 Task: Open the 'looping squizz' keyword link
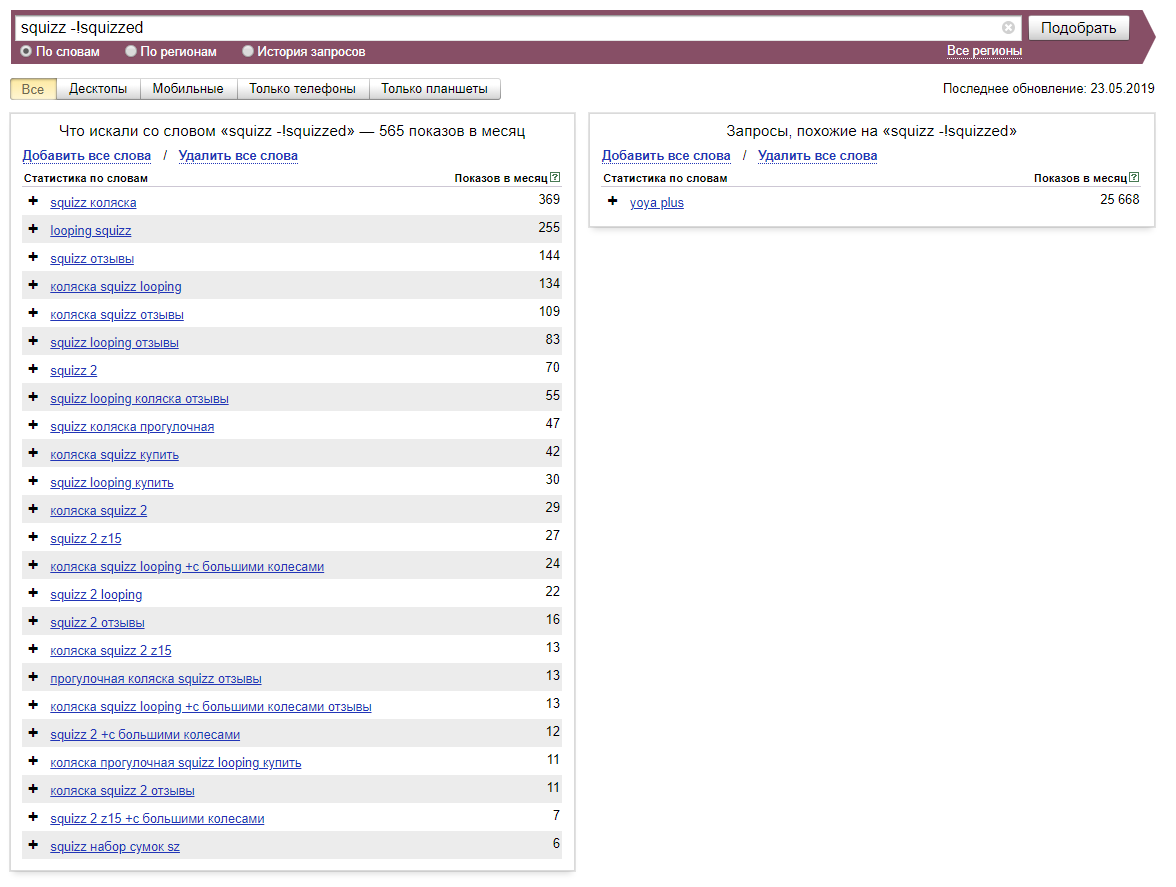click(91, 231)
